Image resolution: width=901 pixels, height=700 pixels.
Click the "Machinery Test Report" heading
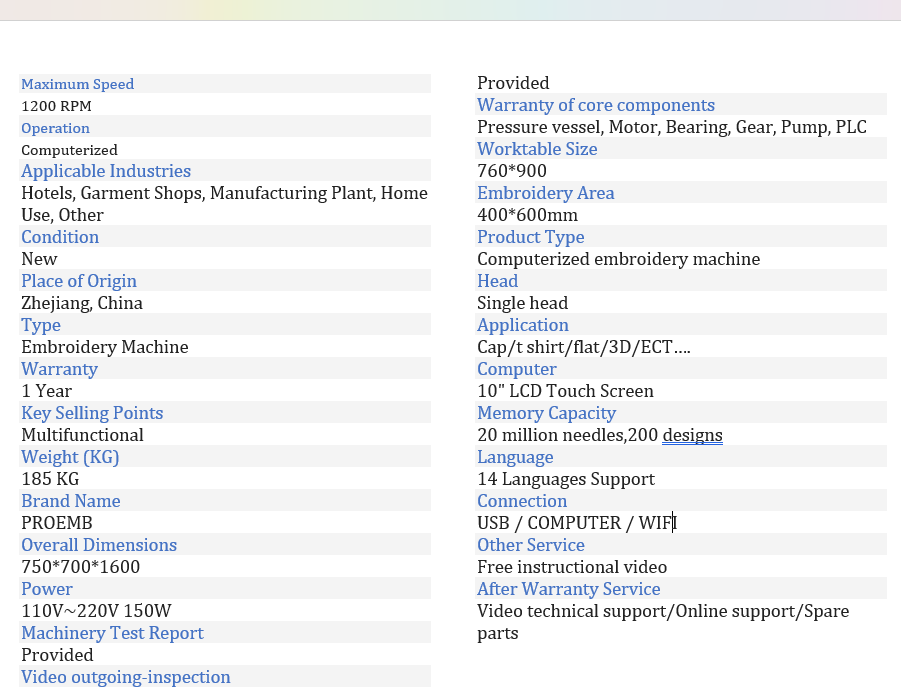[x=112, y=633]
